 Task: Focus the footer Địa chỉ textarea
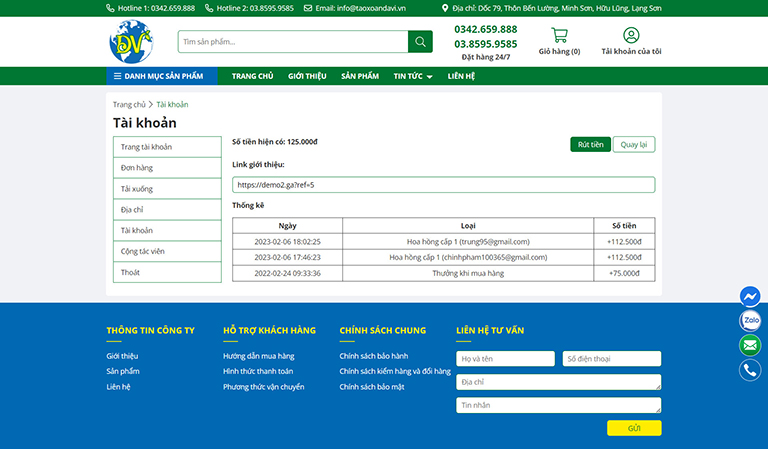point(559,382)
